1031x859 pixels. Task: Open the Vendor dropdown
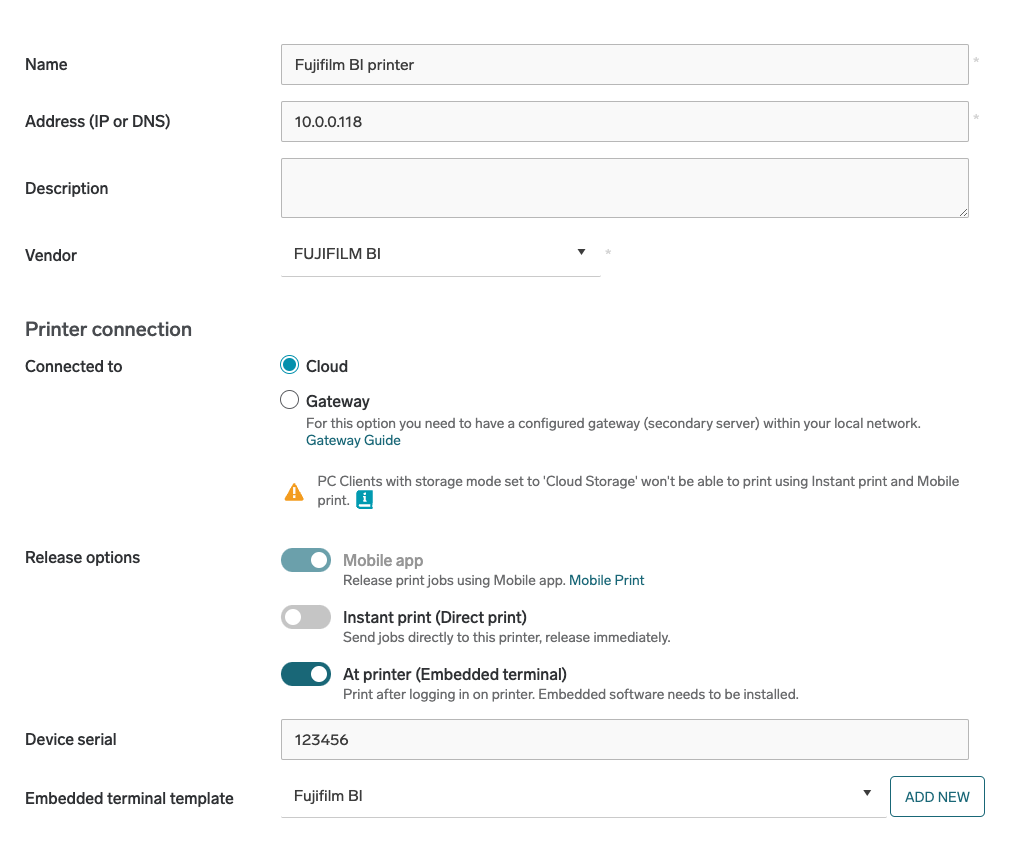coord(440,254)
